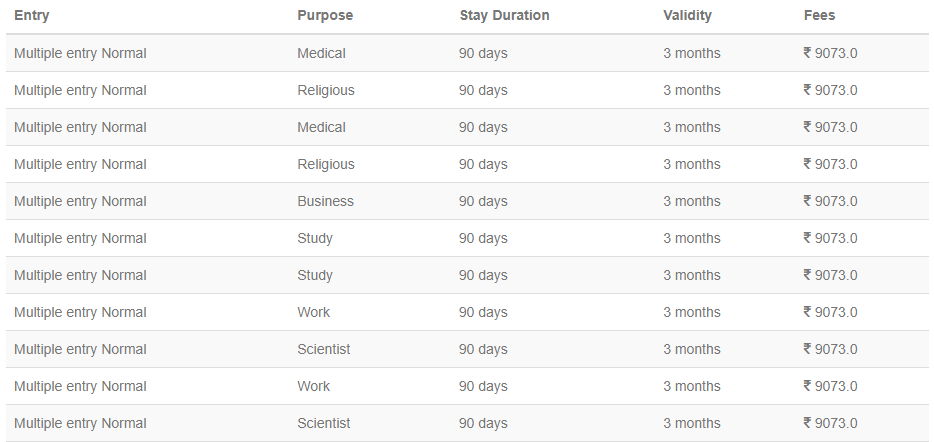Click the first Study purpose cell
This screenshot has height=442, width=934.
point(315,238)
